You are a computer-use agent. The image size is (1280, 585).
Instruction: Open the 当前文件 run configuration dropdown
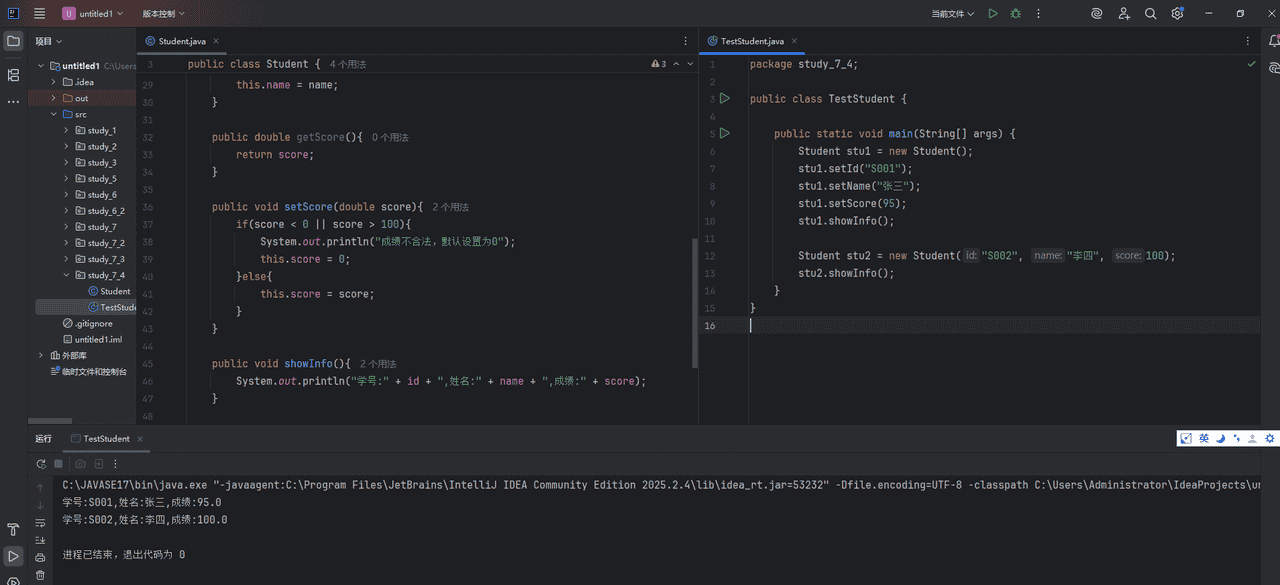pyautogui.click(x=948, y=13)
